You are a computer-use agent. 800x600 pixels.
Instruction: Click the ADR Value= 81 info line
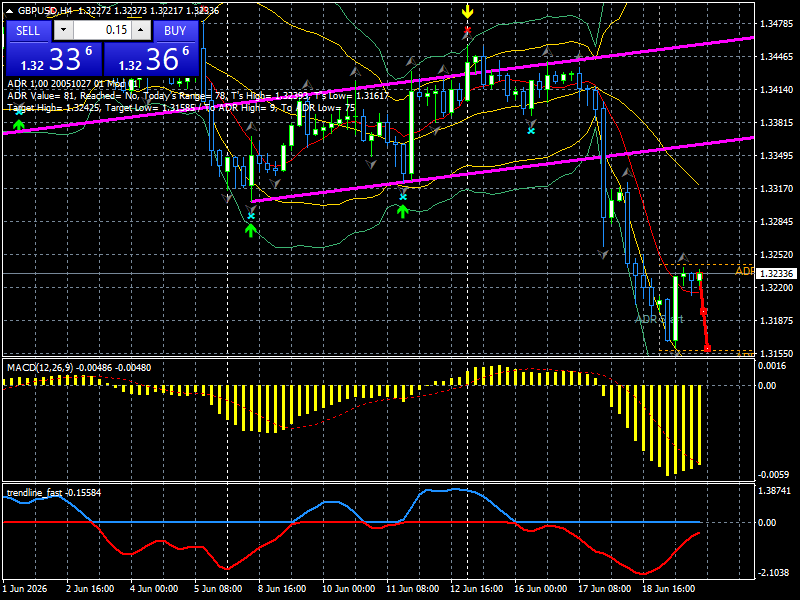[198, 95]
